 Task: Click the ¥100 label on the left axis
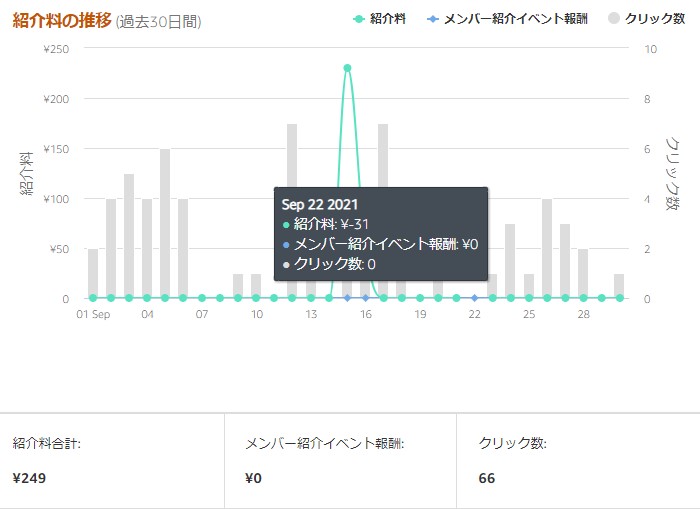56,199
